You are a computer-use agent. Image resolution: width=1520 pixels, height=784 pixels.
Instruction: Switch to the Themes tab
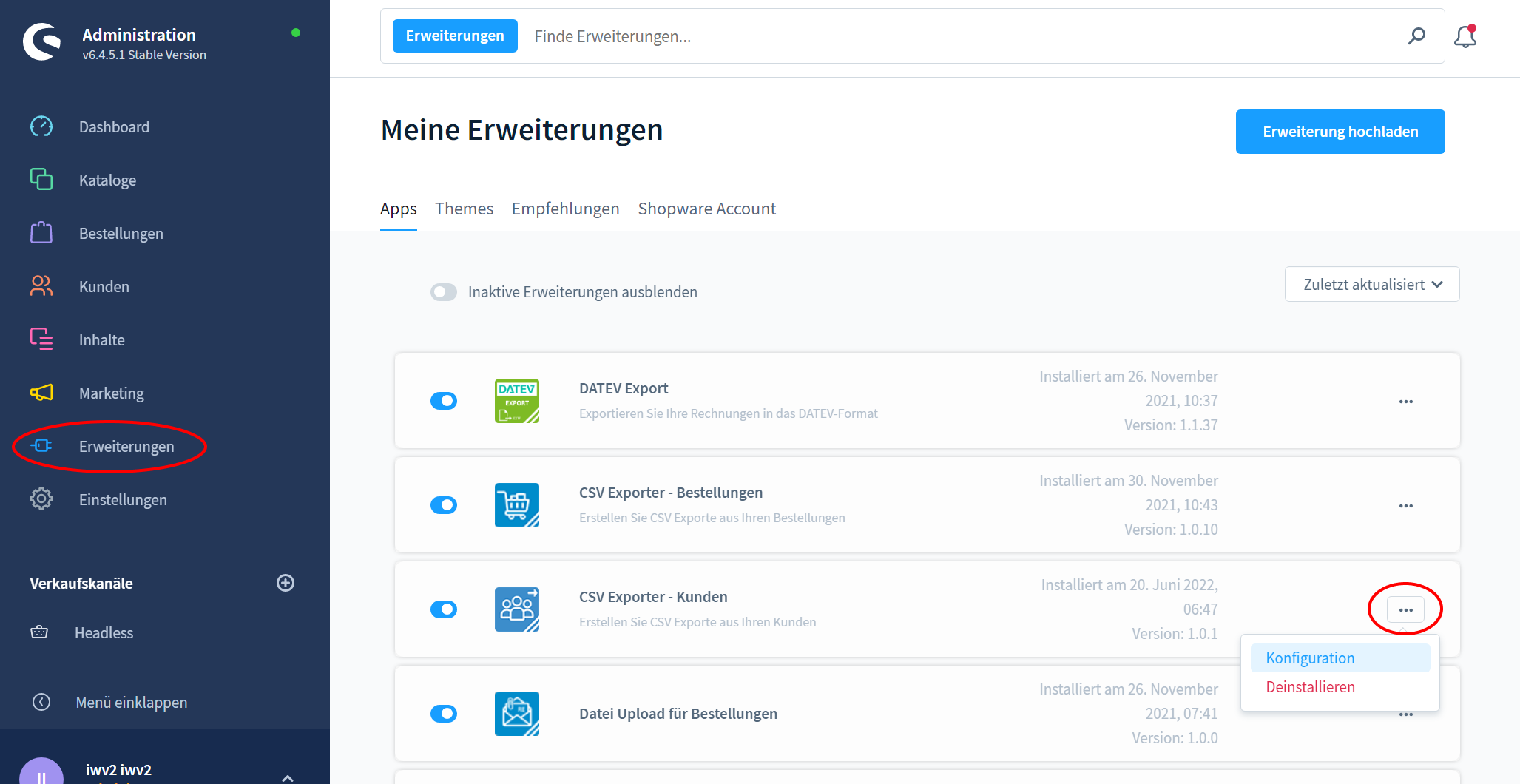(464, 209)
